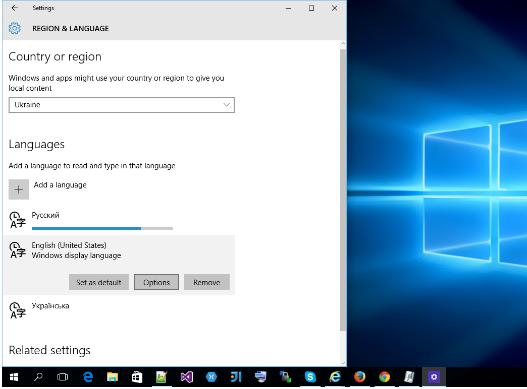Viewport: 527px width, 389px height.
Task: Click the active Settings app on taskbar
Action: coord(434,377)
